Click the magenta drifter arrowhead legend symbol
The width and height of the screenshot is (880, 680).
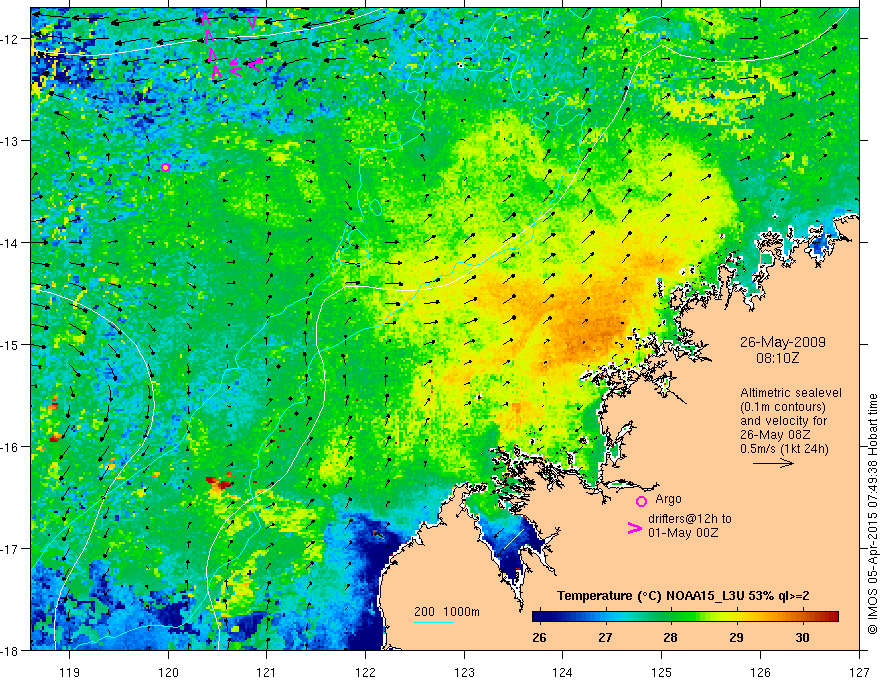pos(635,528)
